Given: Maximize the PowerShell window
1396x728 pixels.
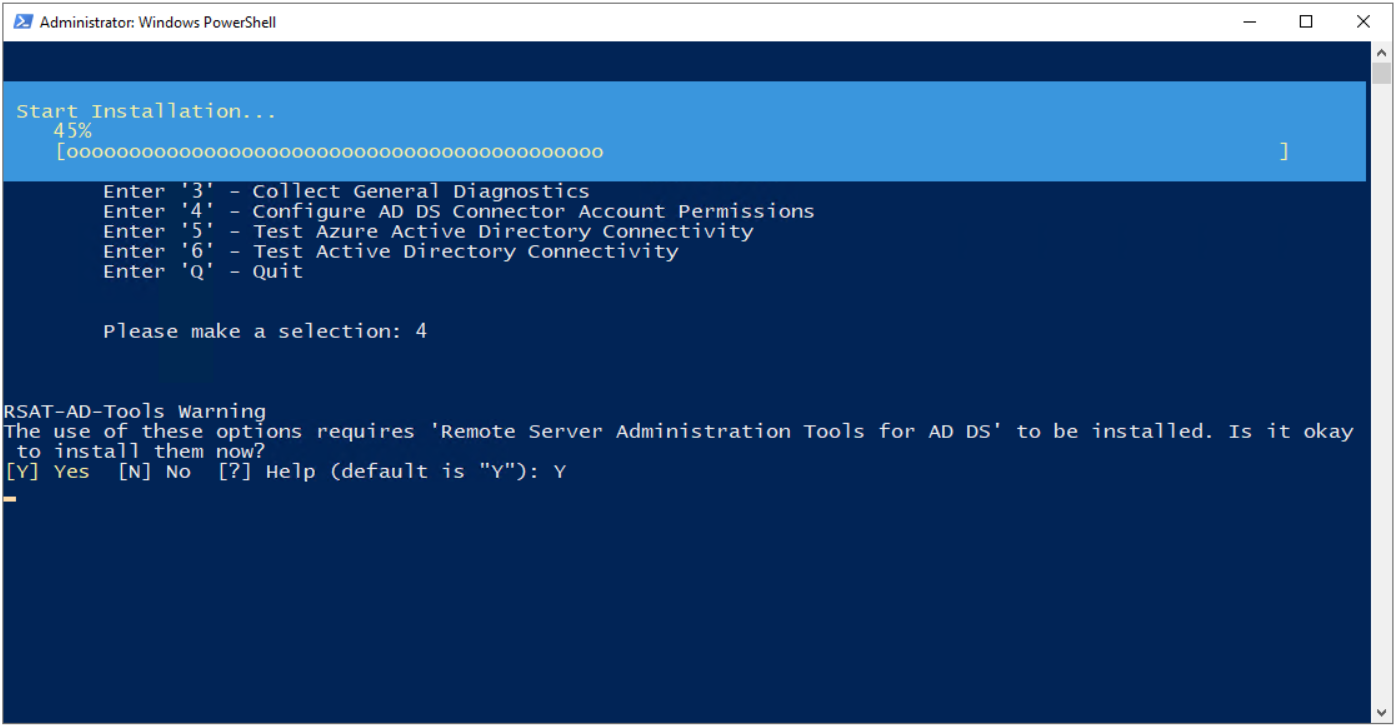Looking at the screenshot, I should click(1306, 21).
